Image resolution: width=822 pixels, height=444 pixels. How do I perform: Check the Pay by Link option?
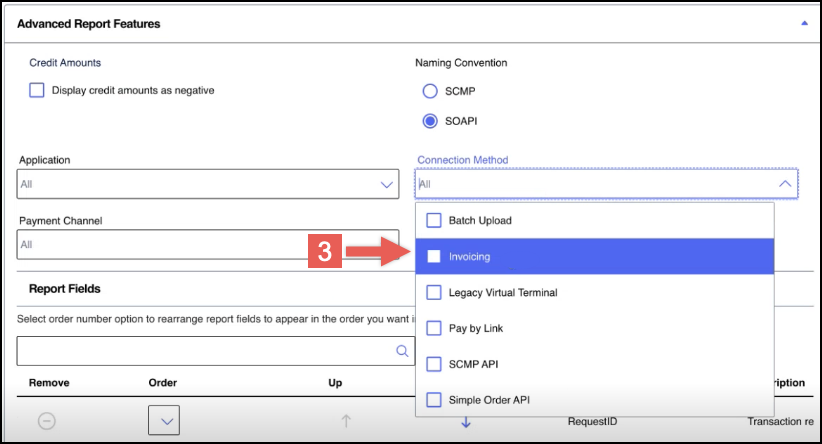pyautogui.click(x=434, y=328)
